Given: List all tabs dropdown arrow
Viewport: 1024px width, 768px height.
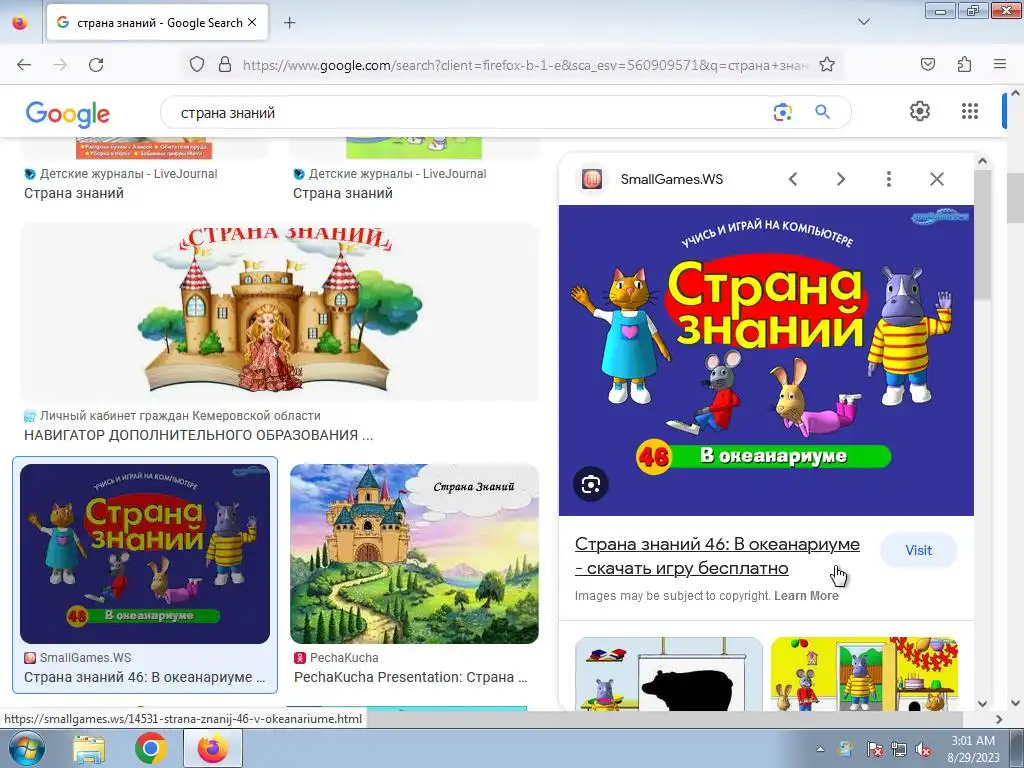Looking at the screenshot, I should (863, 22).
